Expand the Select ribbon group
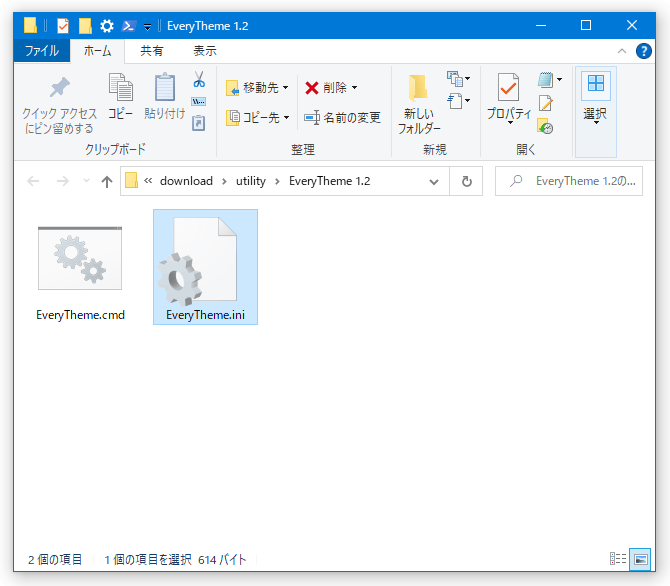670x586 pixels. click(x=596, y=112)
